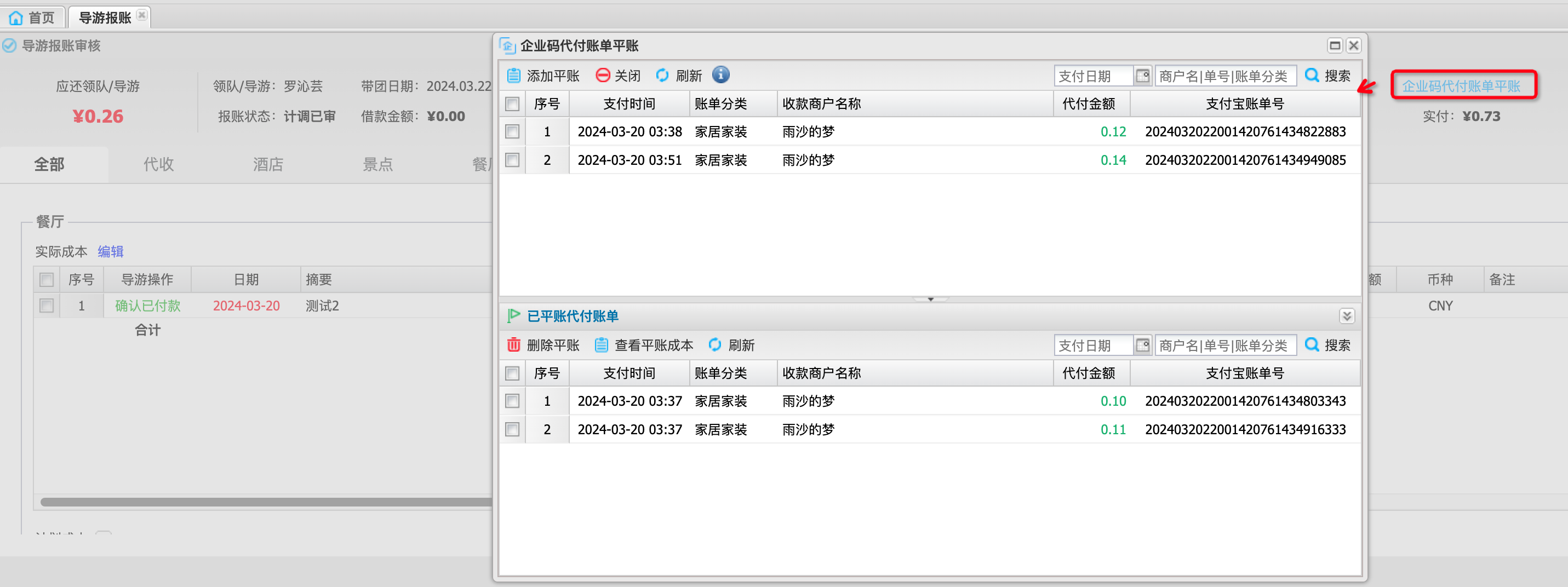1568x587 pixels.
Task: Click the 测试2 summary cell
Action: pos(322,306)
